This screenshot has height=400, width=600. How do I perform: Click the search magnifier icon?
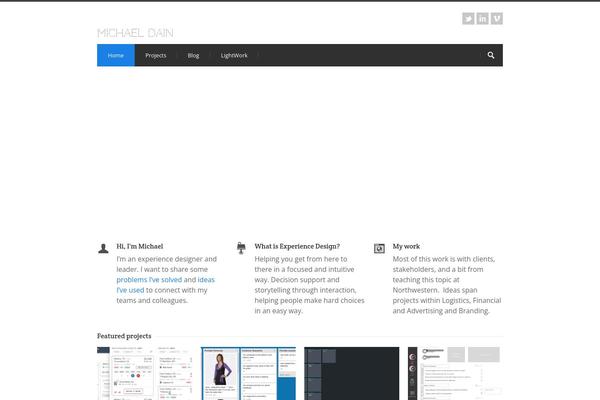coord(491,55)
